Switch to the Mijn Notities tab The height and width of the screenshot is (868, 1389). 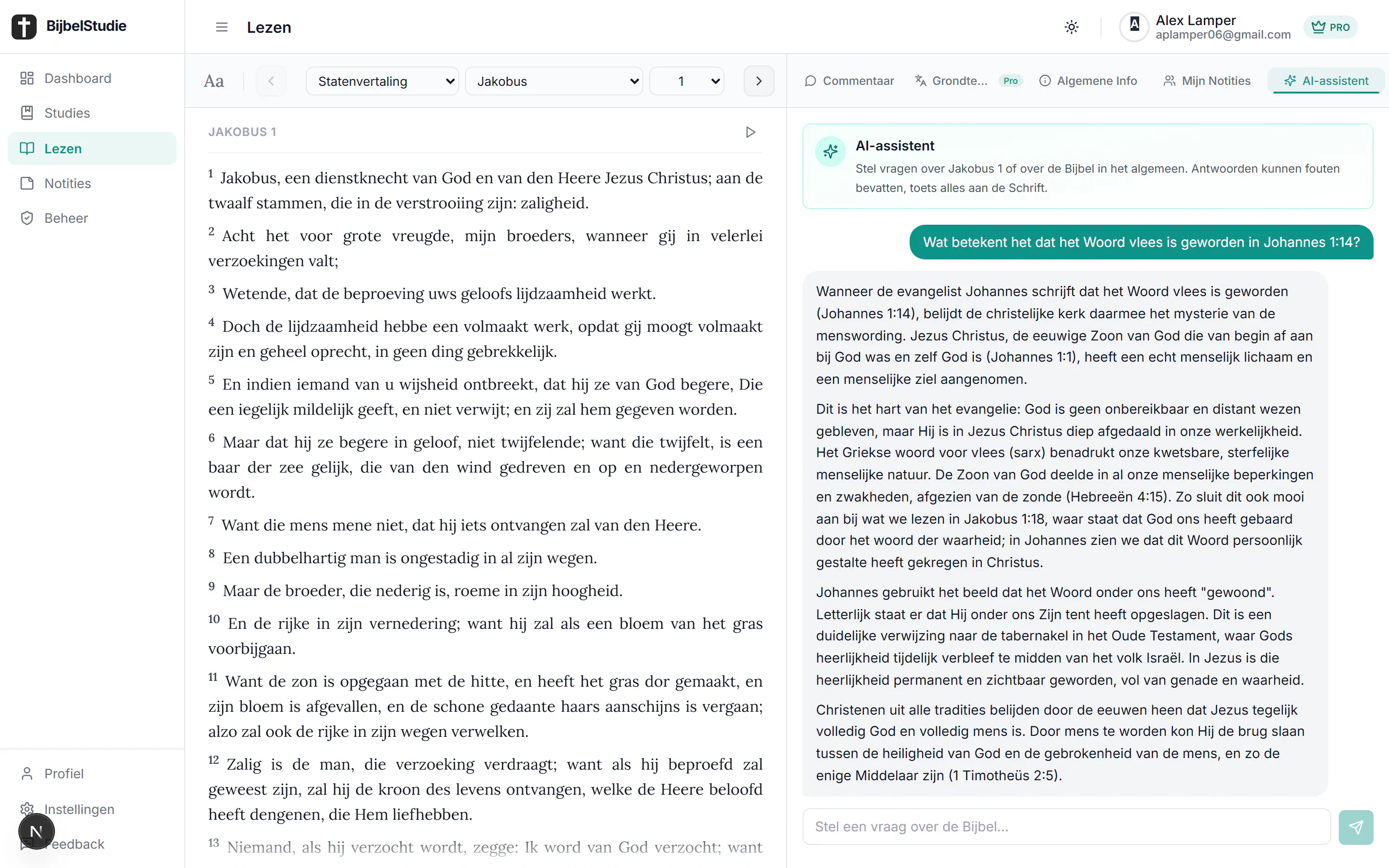[x=1207, y=81]
